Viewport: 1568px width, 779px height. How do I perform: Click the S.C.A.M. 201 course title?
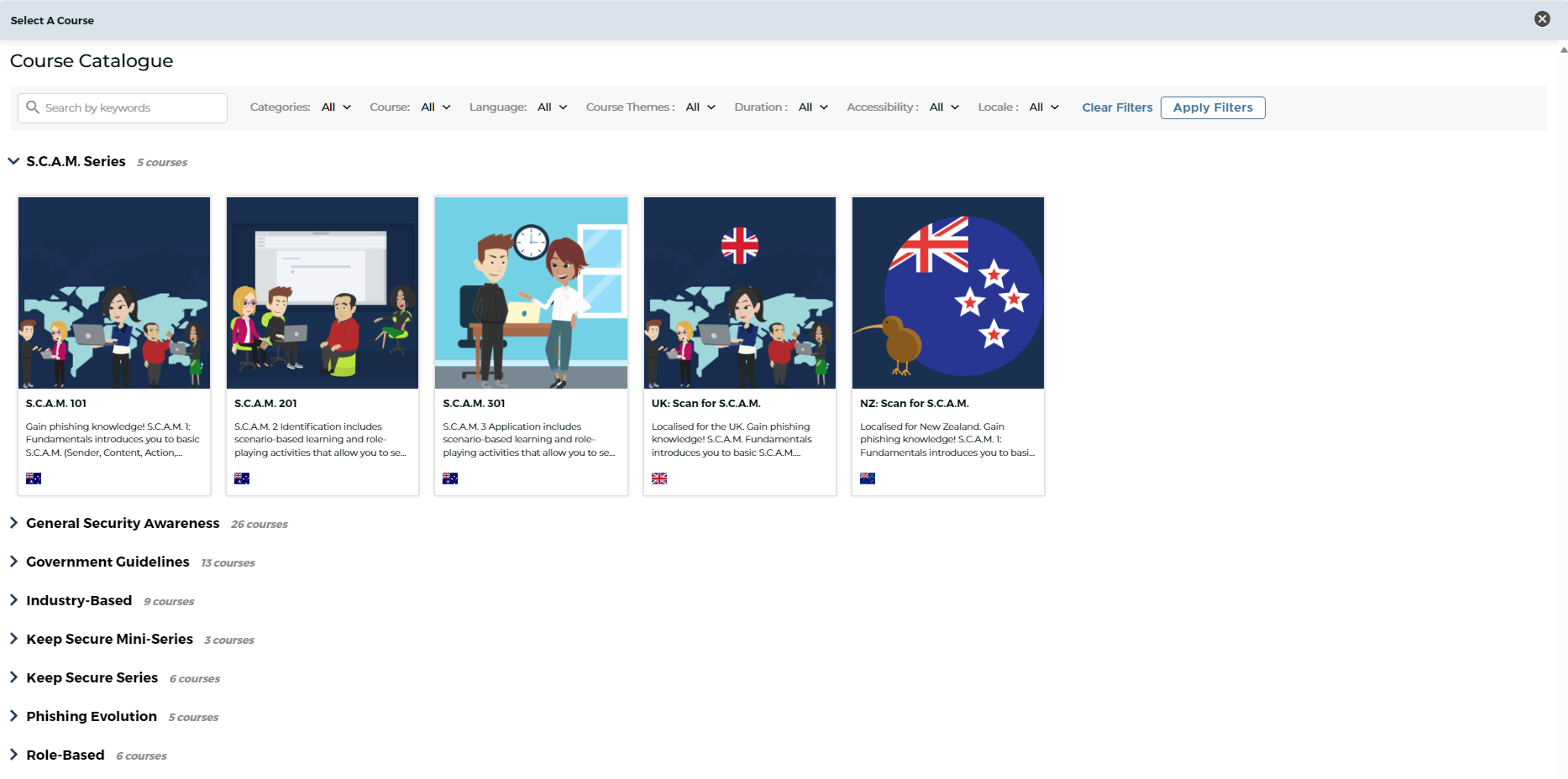(x=265, y=404)
